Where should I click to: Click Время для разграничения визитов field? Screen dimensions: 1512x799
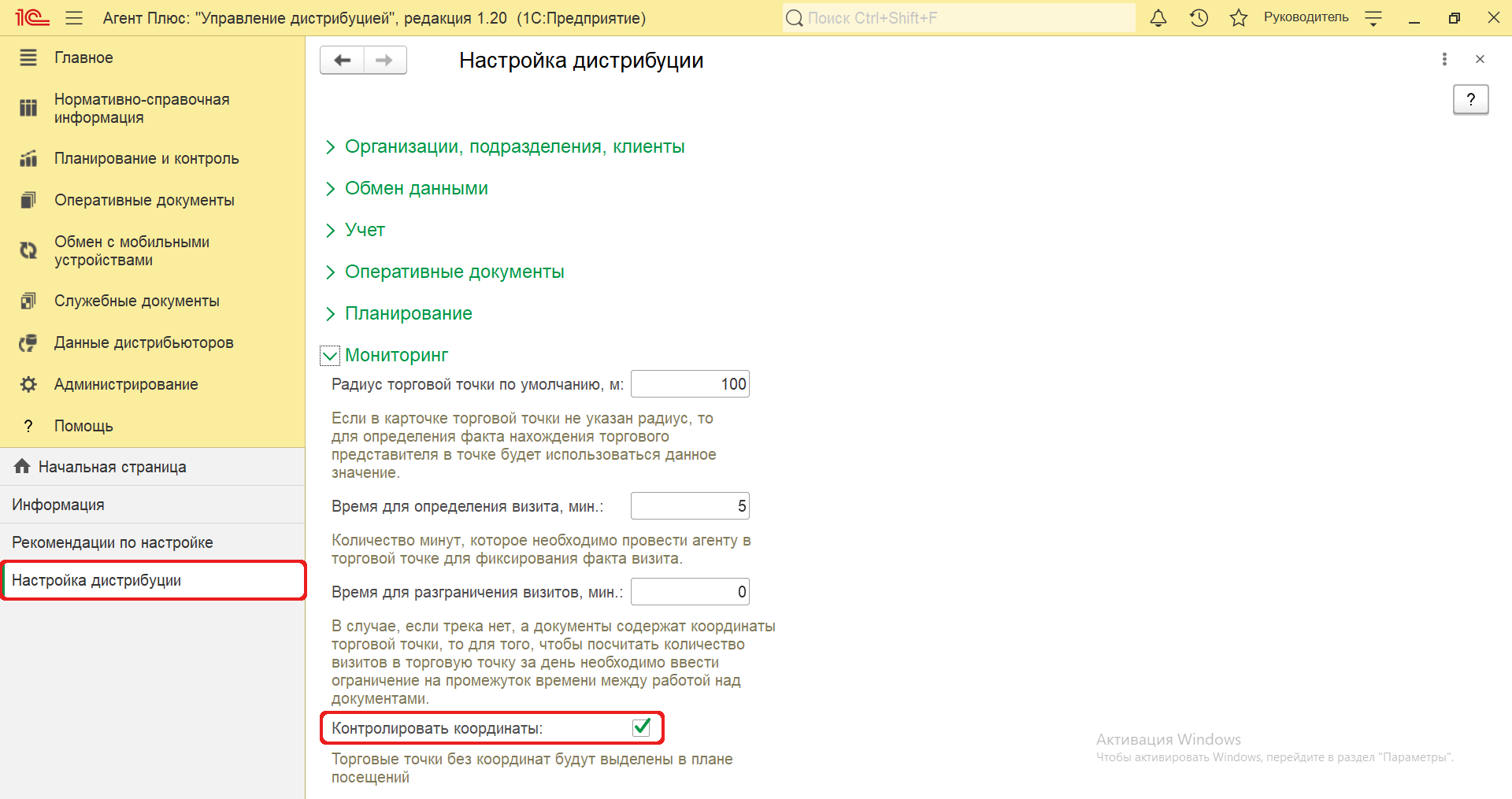pyautogui.click(x=690, y=592)
